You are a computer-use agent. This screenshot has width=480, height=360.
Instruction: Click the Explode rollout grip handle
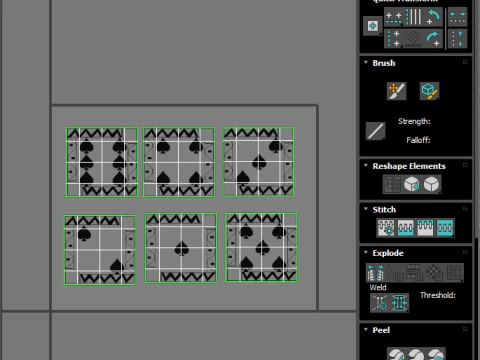point(465,252)
